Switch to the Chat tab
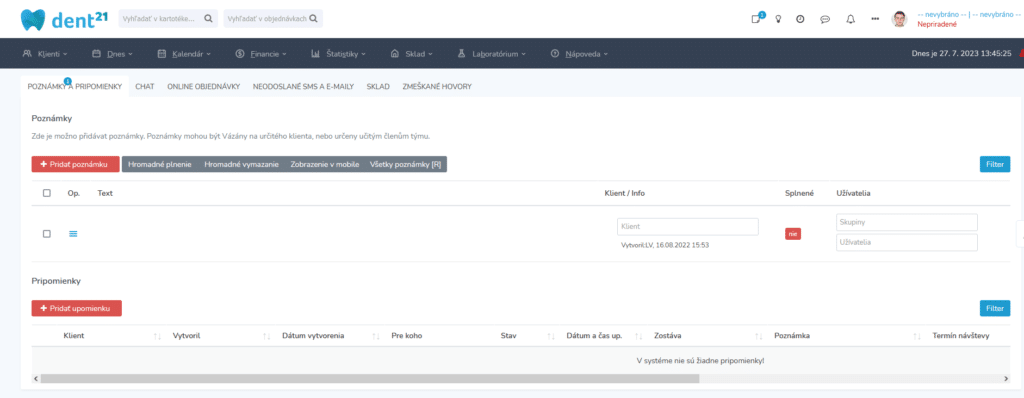Viewport: 1024px width, 398px height. [x=145, y=86]
